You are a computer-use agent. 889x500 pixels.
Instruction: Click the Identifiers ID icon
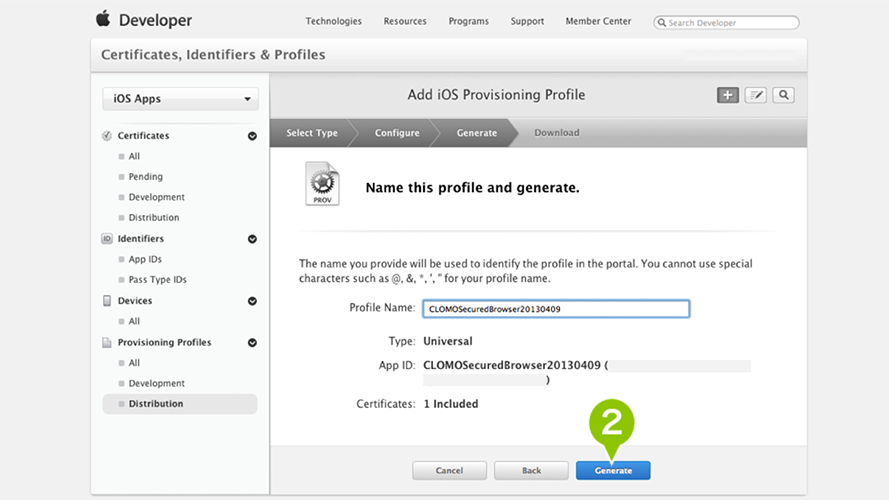[x=107, y=239]
